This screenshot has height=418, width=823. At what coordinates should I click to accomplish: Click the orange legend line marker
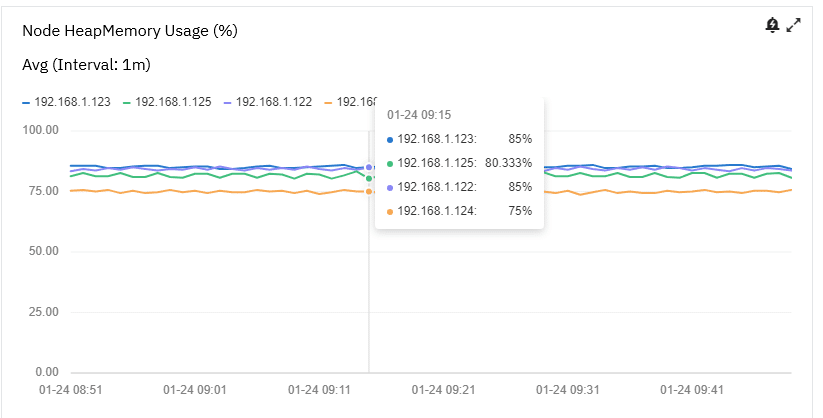pyautogui.click(x=327, y=102)
